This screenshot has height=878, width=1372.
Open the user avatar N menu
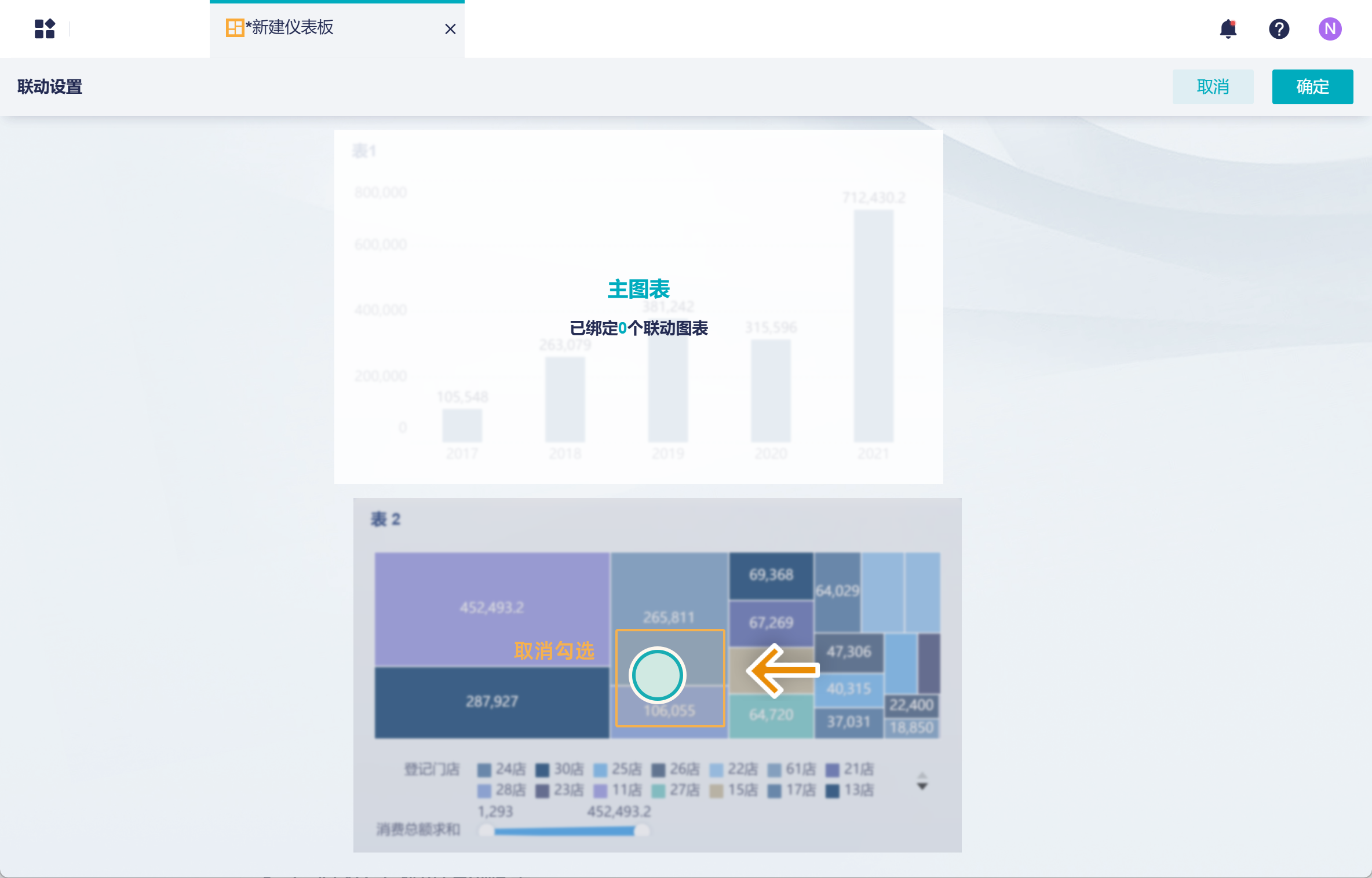point(1330,29)
